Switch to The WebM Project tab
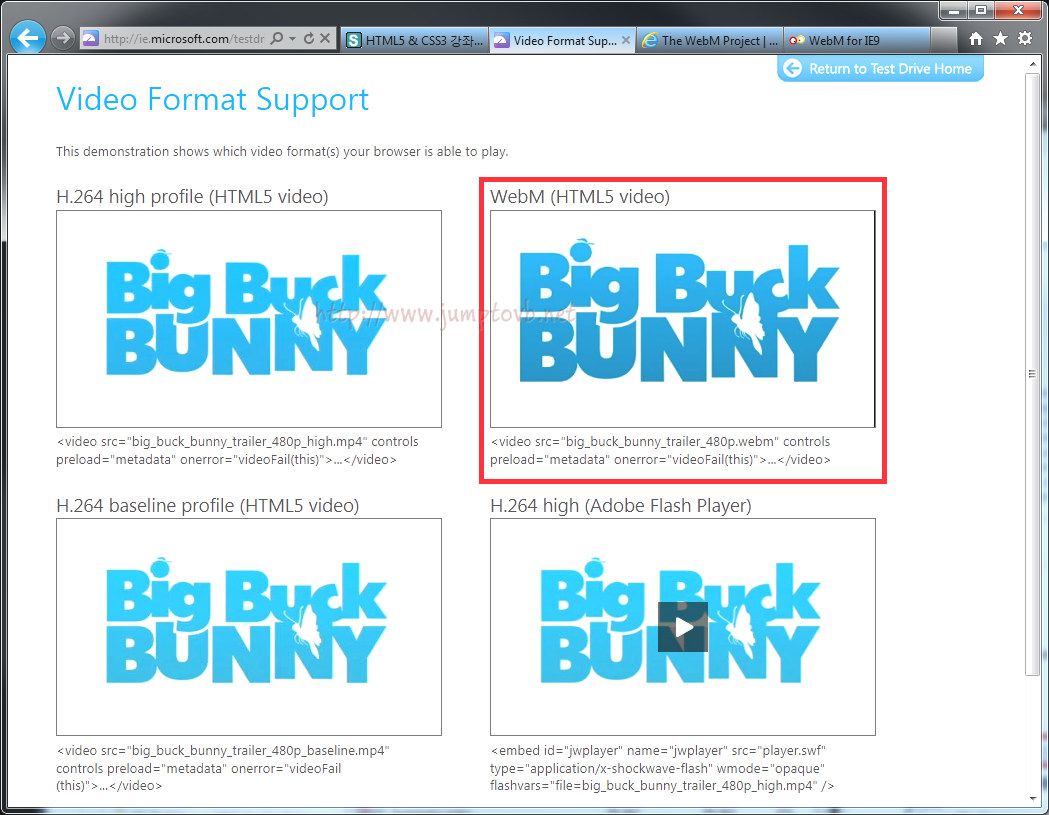 (710, 40)
